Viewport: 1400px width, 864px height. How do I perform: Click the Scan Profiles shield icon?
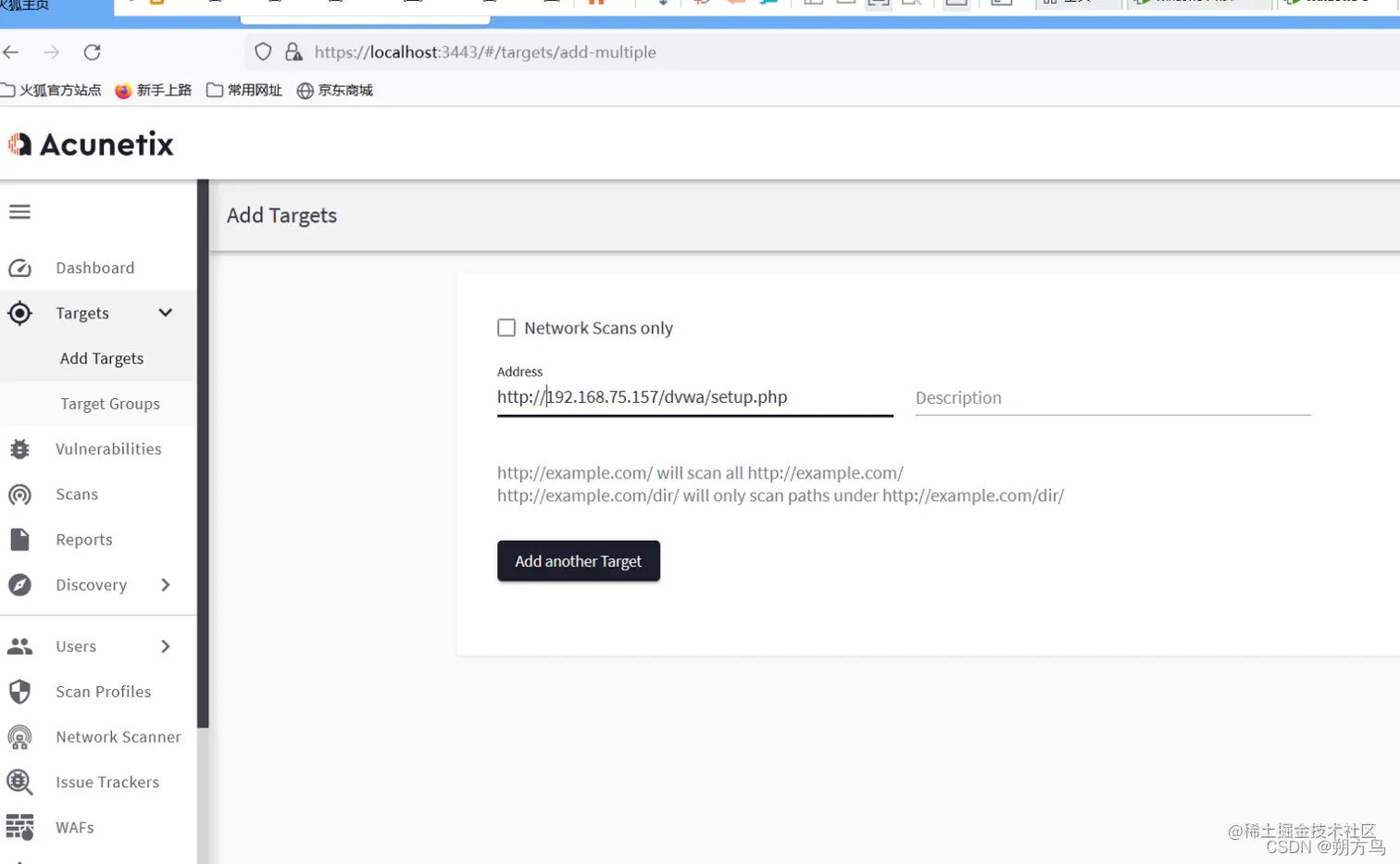19,692
